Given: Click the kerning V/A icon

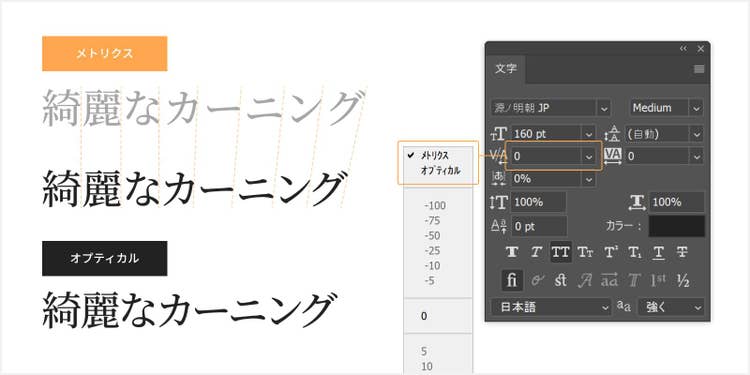Looking at the screenshot, I should 499,156.
